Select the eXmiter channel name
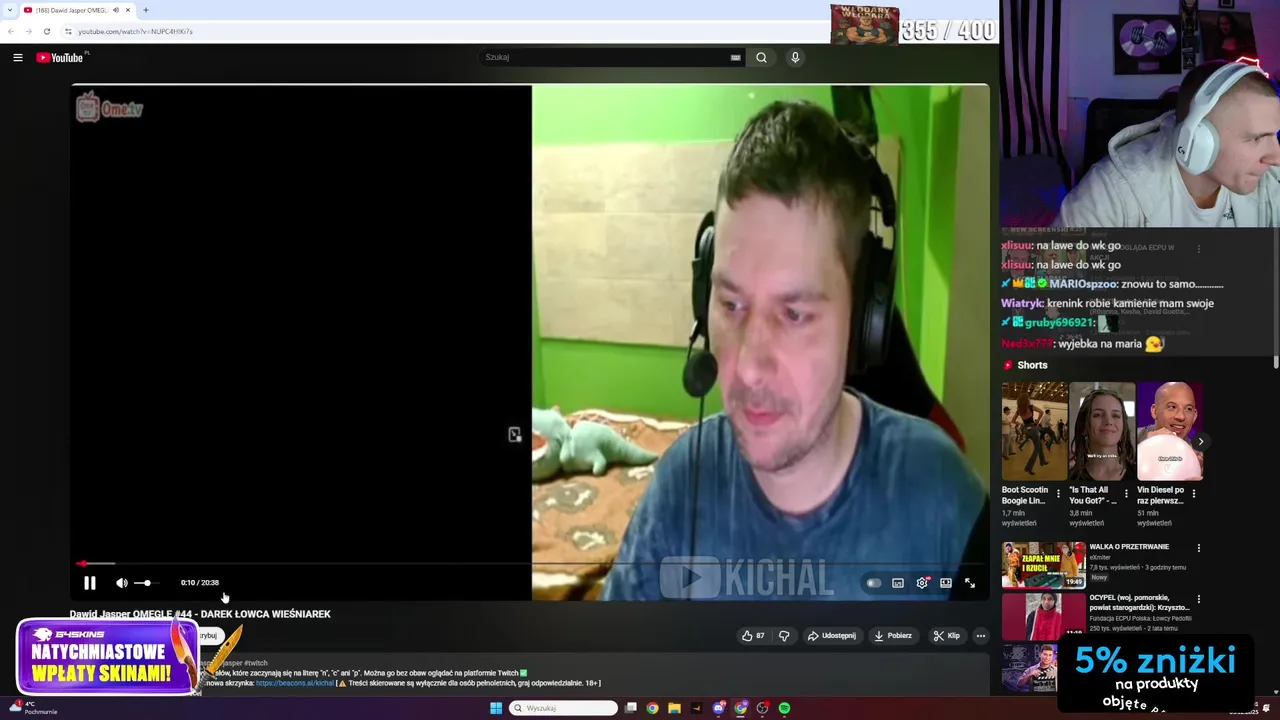1280x720 pixels. (x=1100, y=558)
